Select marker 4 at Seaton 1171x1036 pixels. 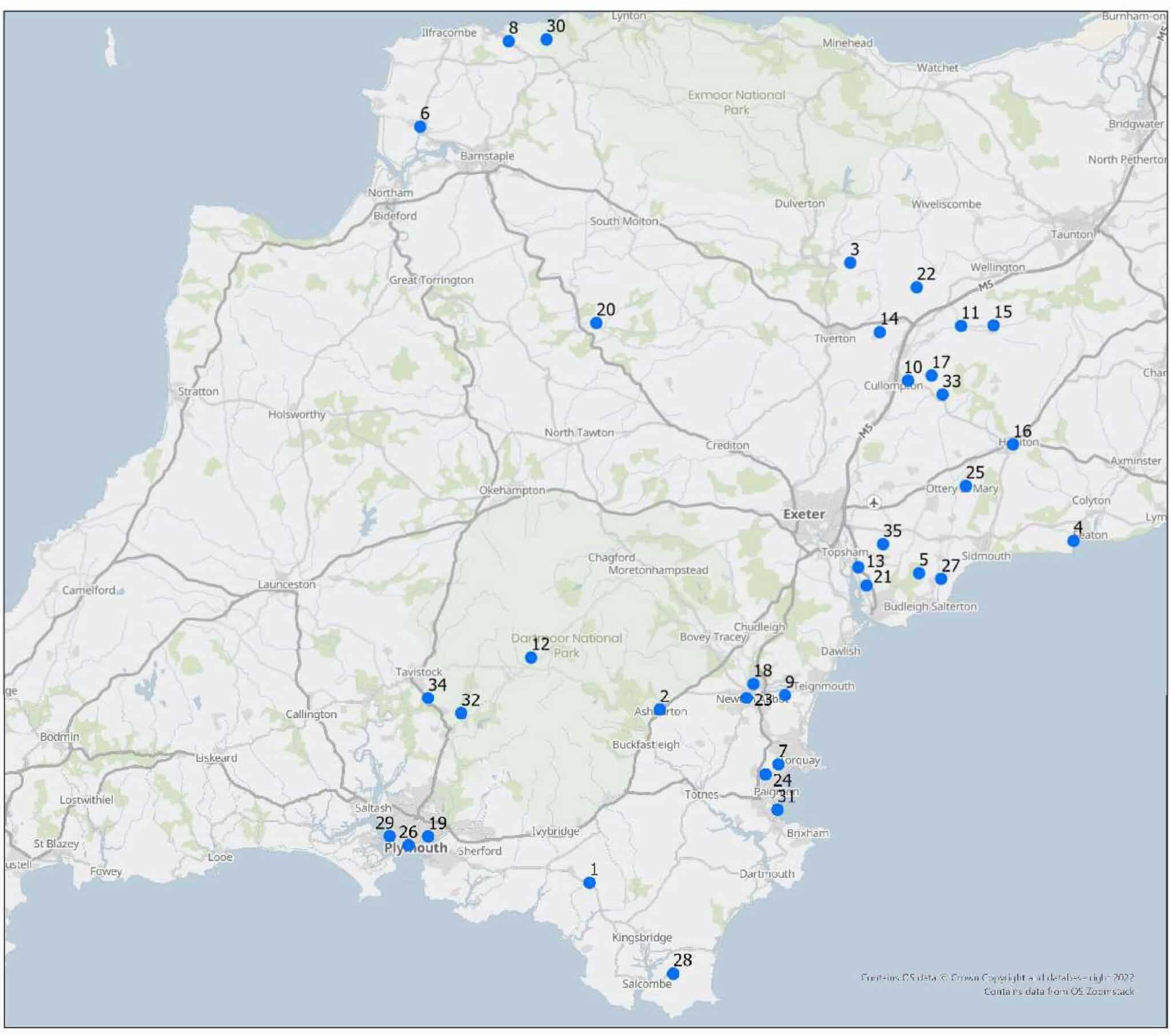[1074, 541]
